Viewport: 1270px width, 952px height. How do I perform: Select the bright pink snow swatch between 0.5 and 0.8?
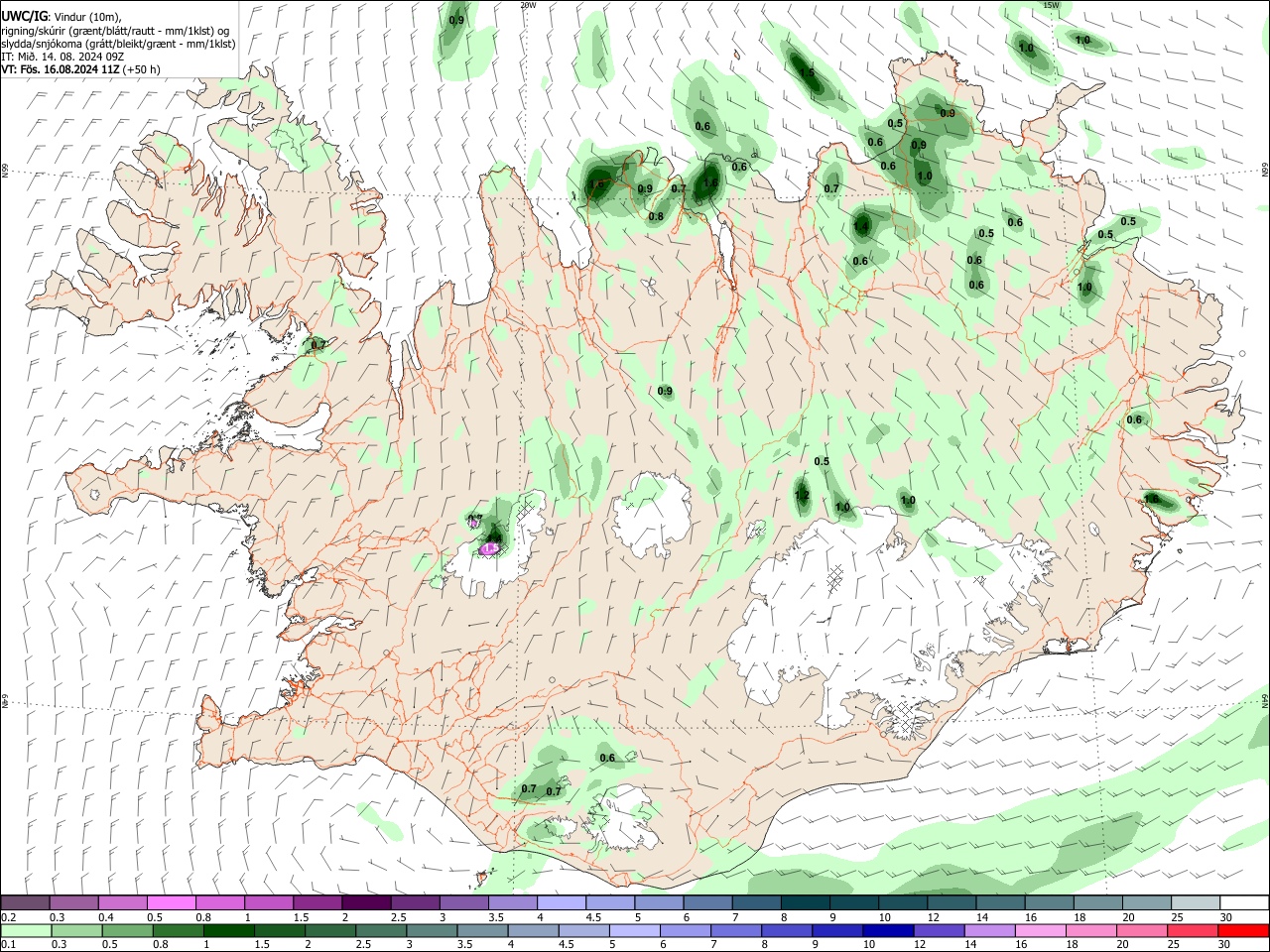(x=171, y=902)
